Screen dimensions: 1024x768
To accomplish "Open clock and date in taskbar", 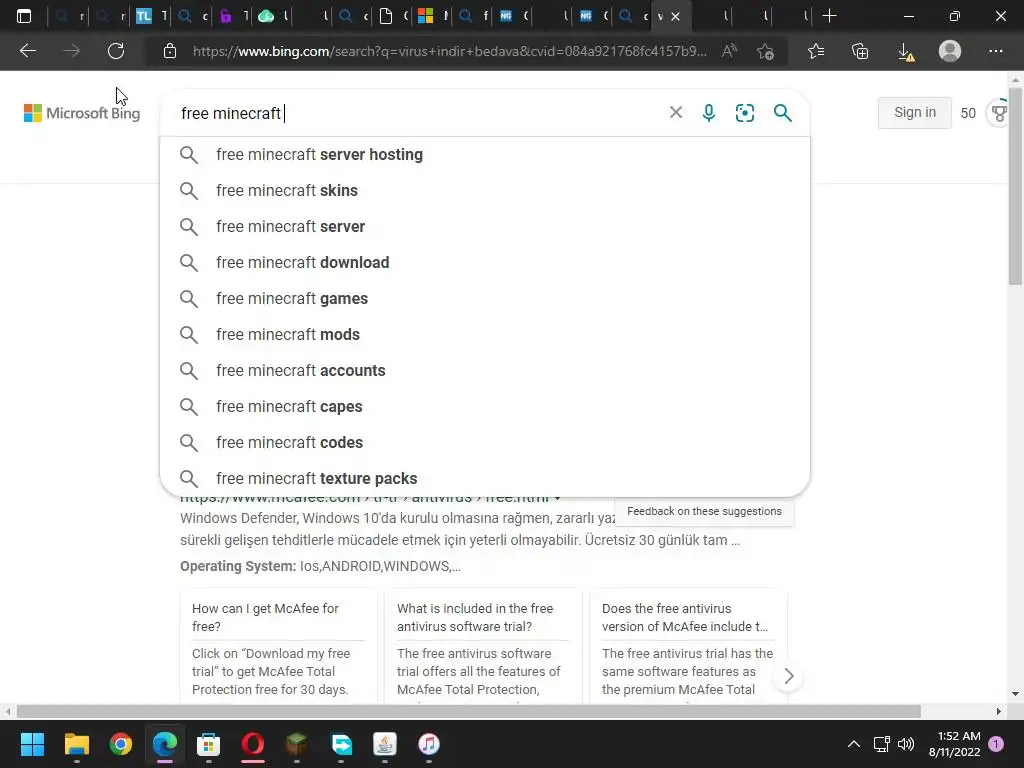I will click(955, 744).
